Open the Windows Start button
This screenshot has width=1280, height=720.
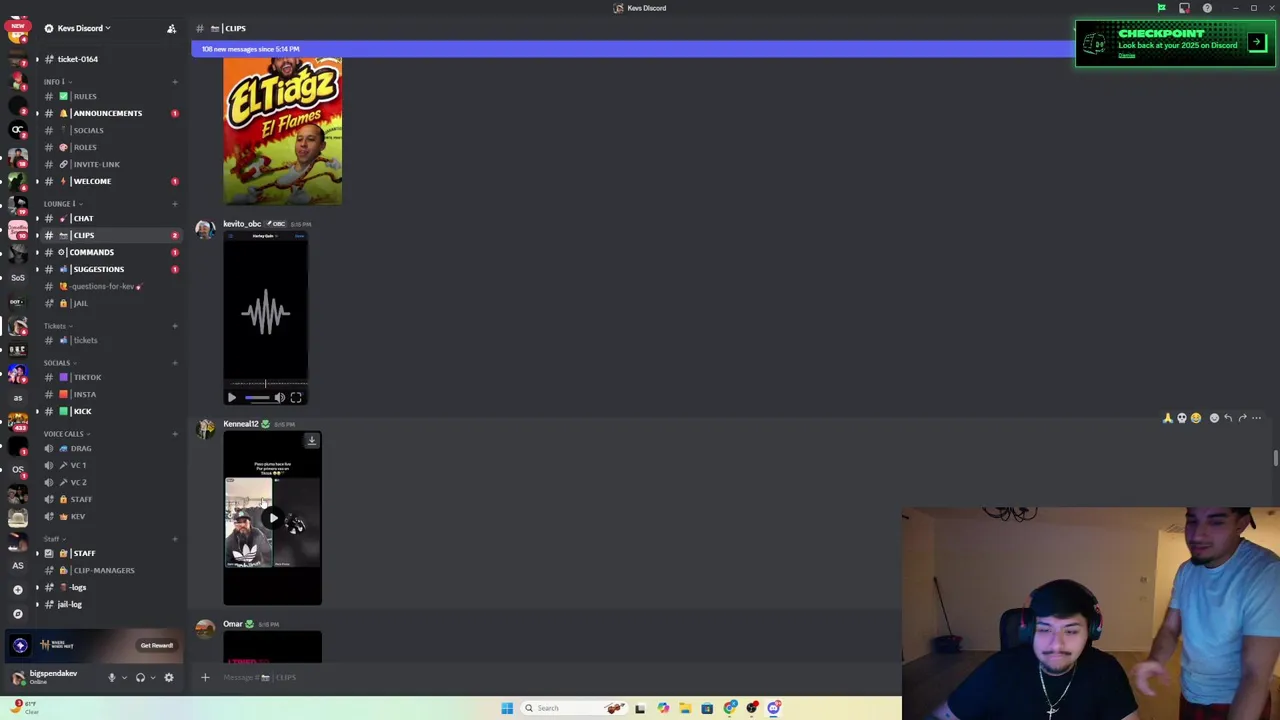[507, 708]
